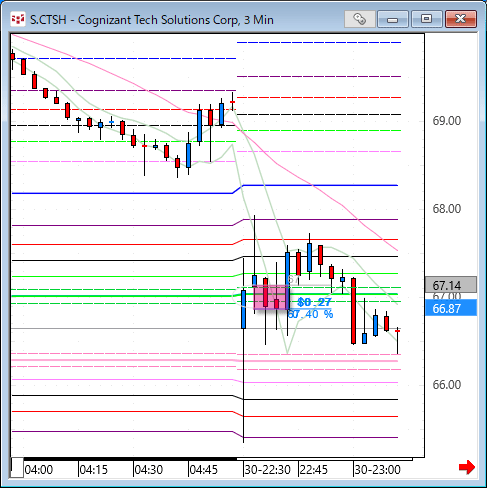Viewport: 487px width, 488px height.
Task: Click the pink highlighted rectangle on chart
Action: [x=271, y=297]
